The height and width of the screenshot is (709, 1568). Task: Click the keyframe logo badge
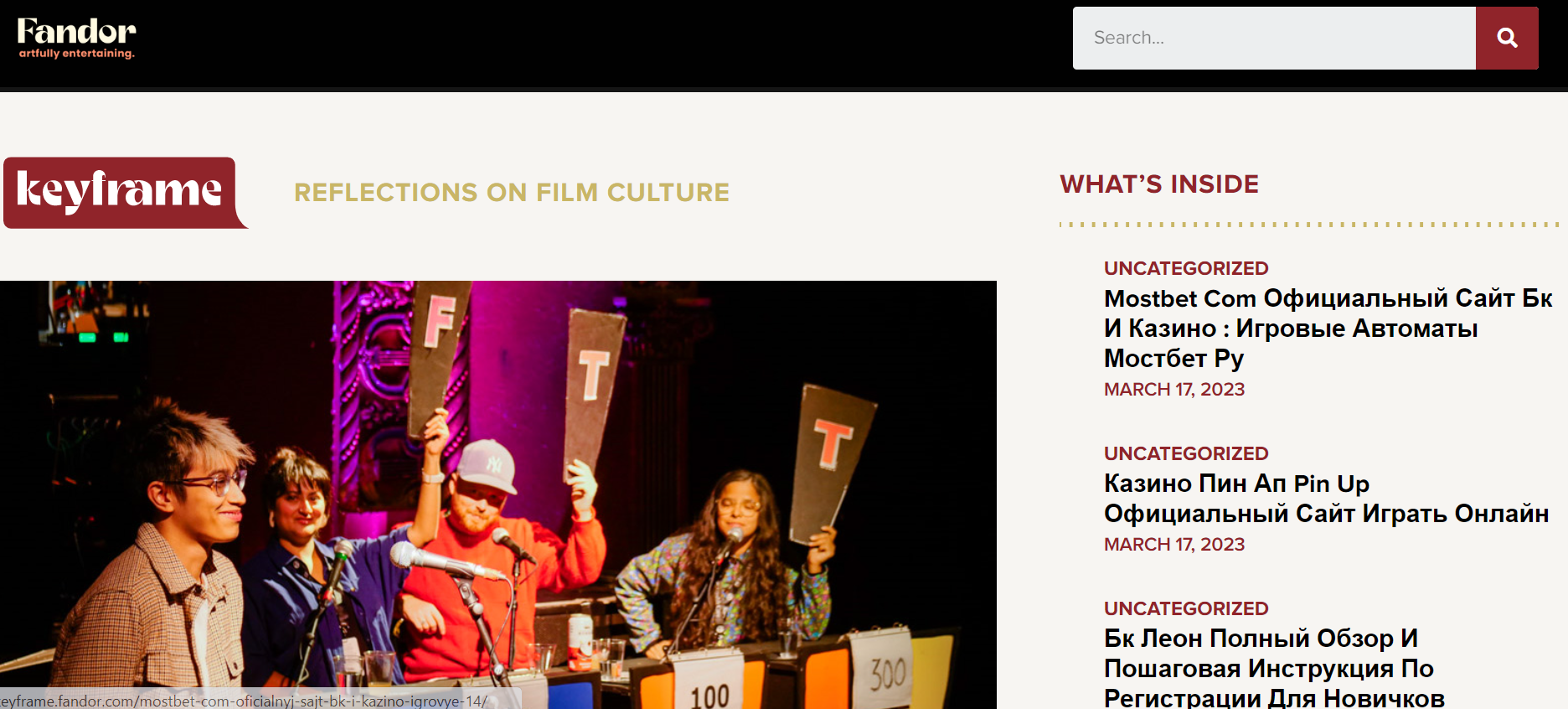point(124,193)
